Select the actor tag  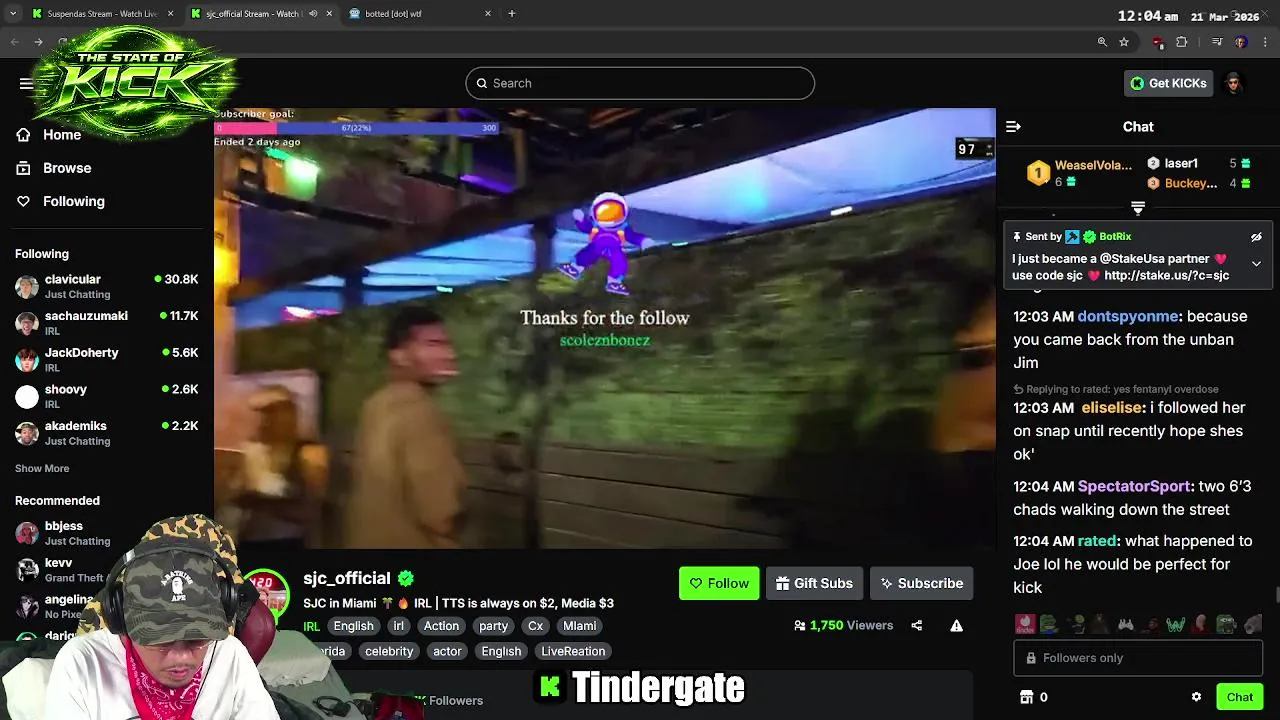pyautogui.click(x=447, y=651)
